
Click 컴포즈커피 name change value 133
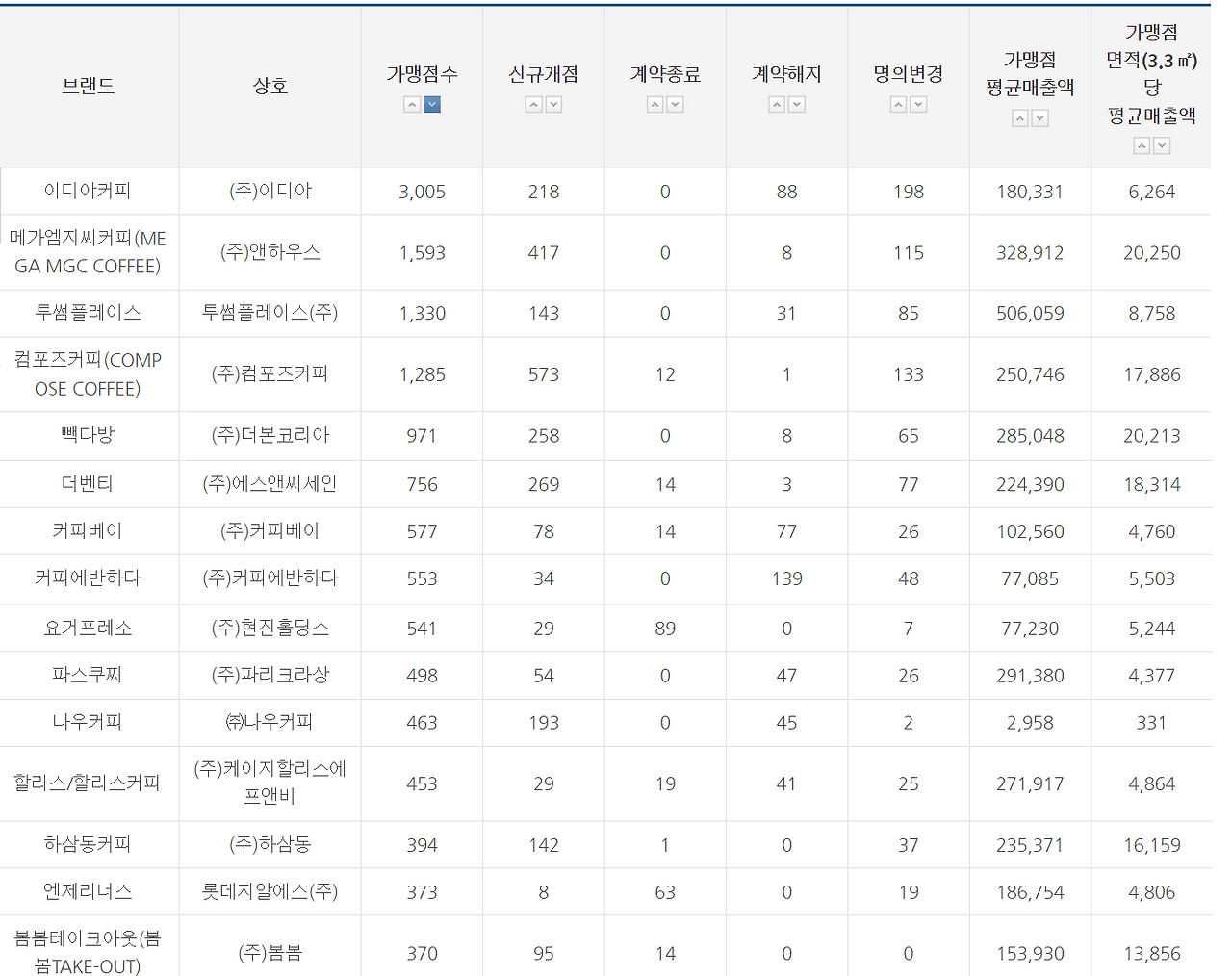coord(909,374)
